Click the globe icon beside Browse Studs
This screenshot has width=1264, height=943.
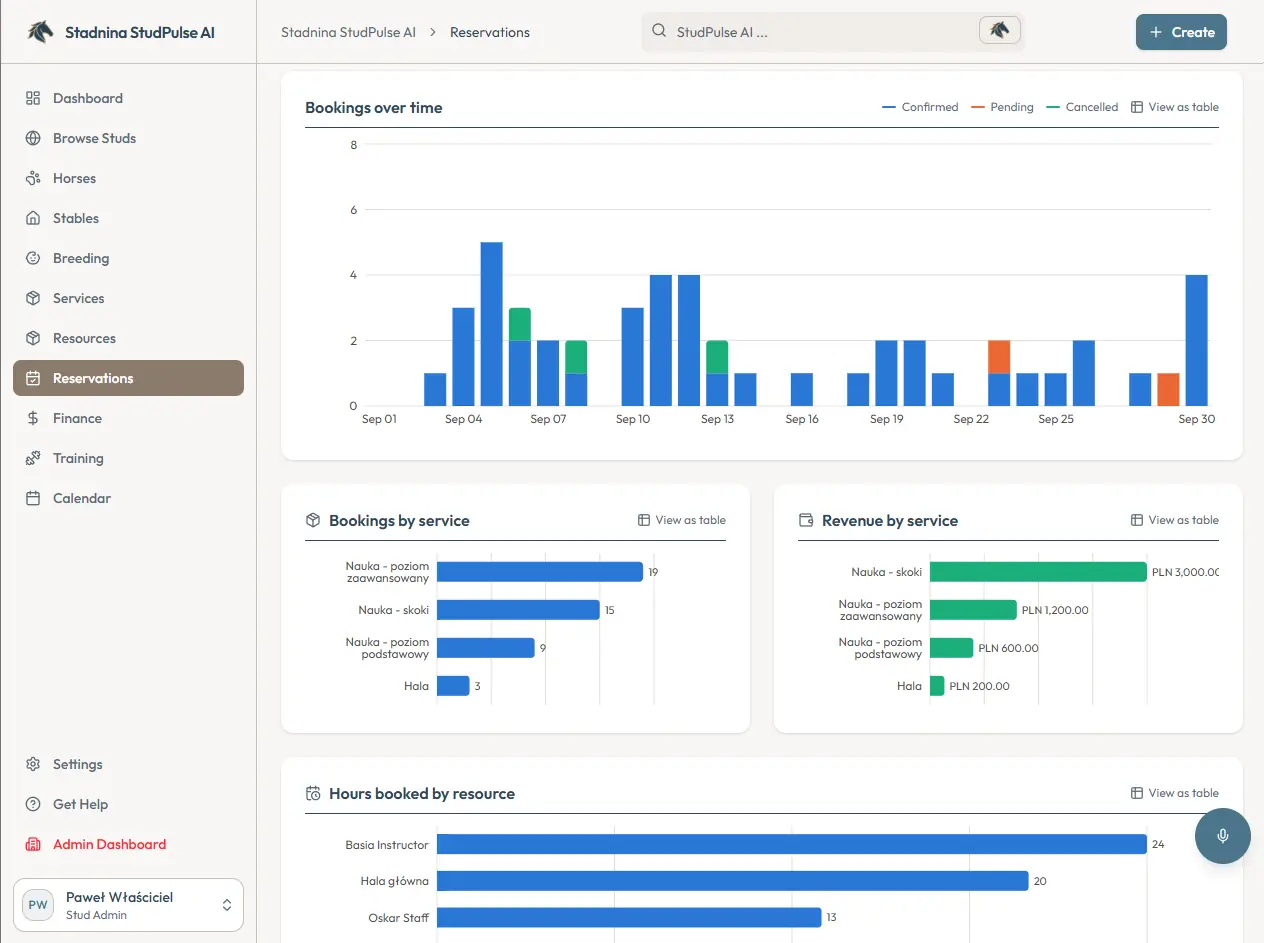(33, 138)
